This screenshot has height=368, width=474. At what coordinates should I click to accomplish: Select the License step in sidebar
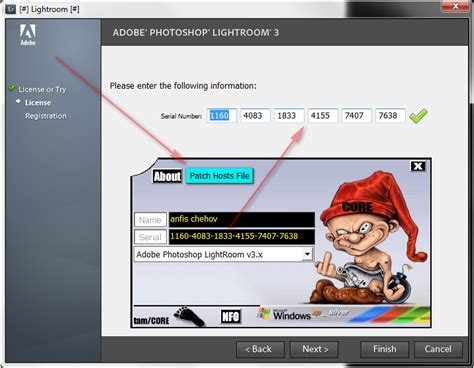point(38,103)
